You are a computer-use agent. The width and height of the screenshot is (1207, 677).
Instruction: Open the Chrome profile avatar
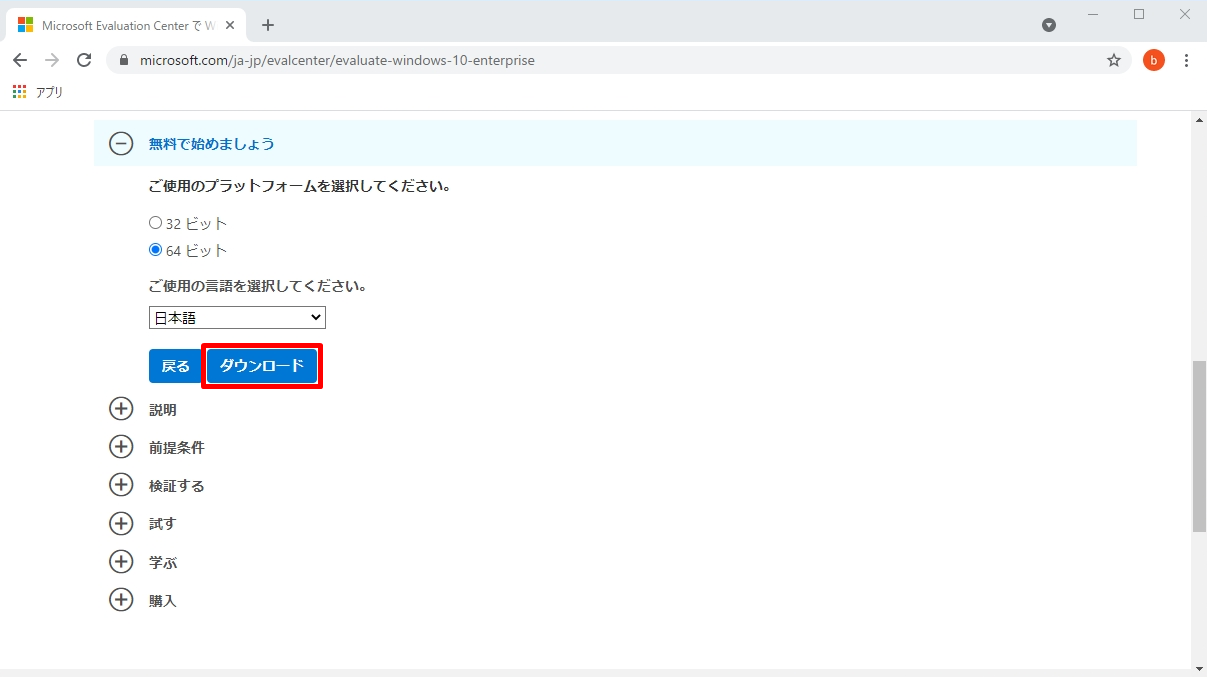[1154, 60]
